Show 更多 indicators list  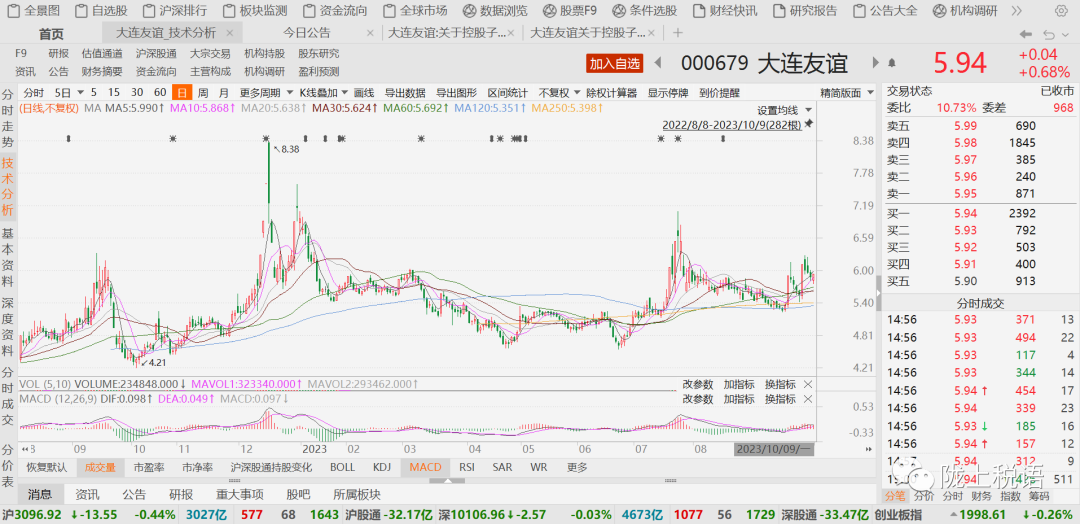coord(577,468)
